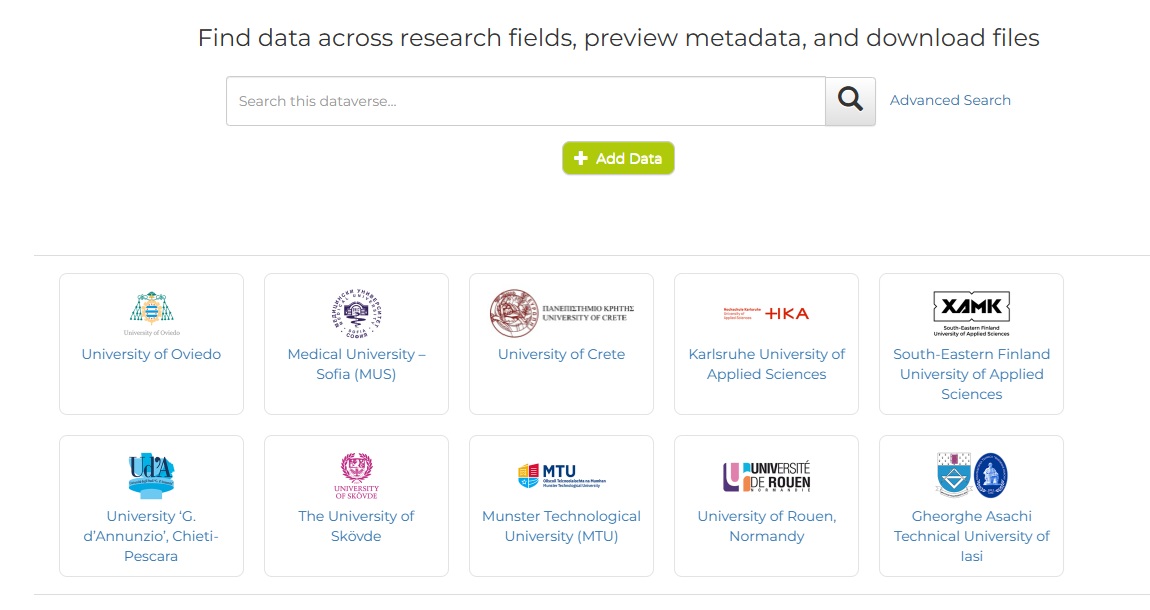Click the Gheorghe Asachi university crests
Image resolution: width=1150 pixels, height=610 pixels.
(x=971, y=475)
